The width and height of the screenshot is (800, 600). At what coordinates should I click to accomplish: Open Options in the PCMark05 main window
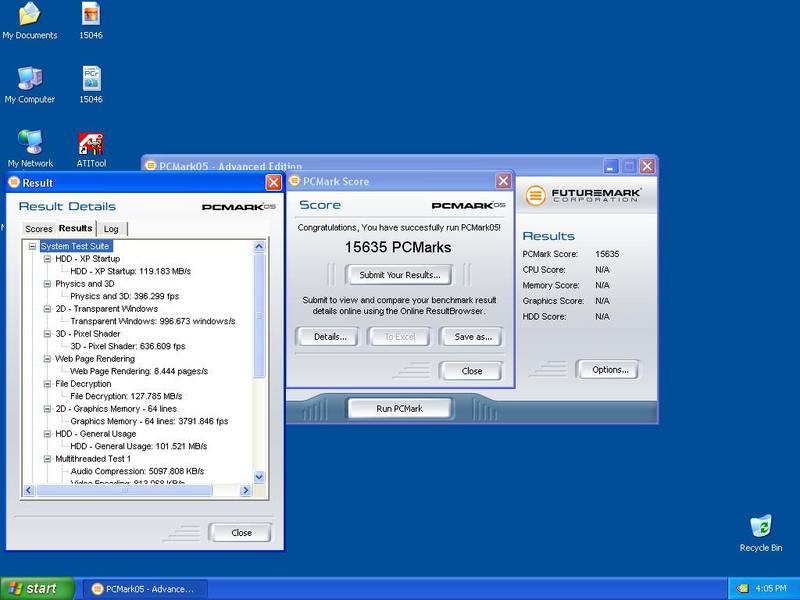click(x=610, y=369)
